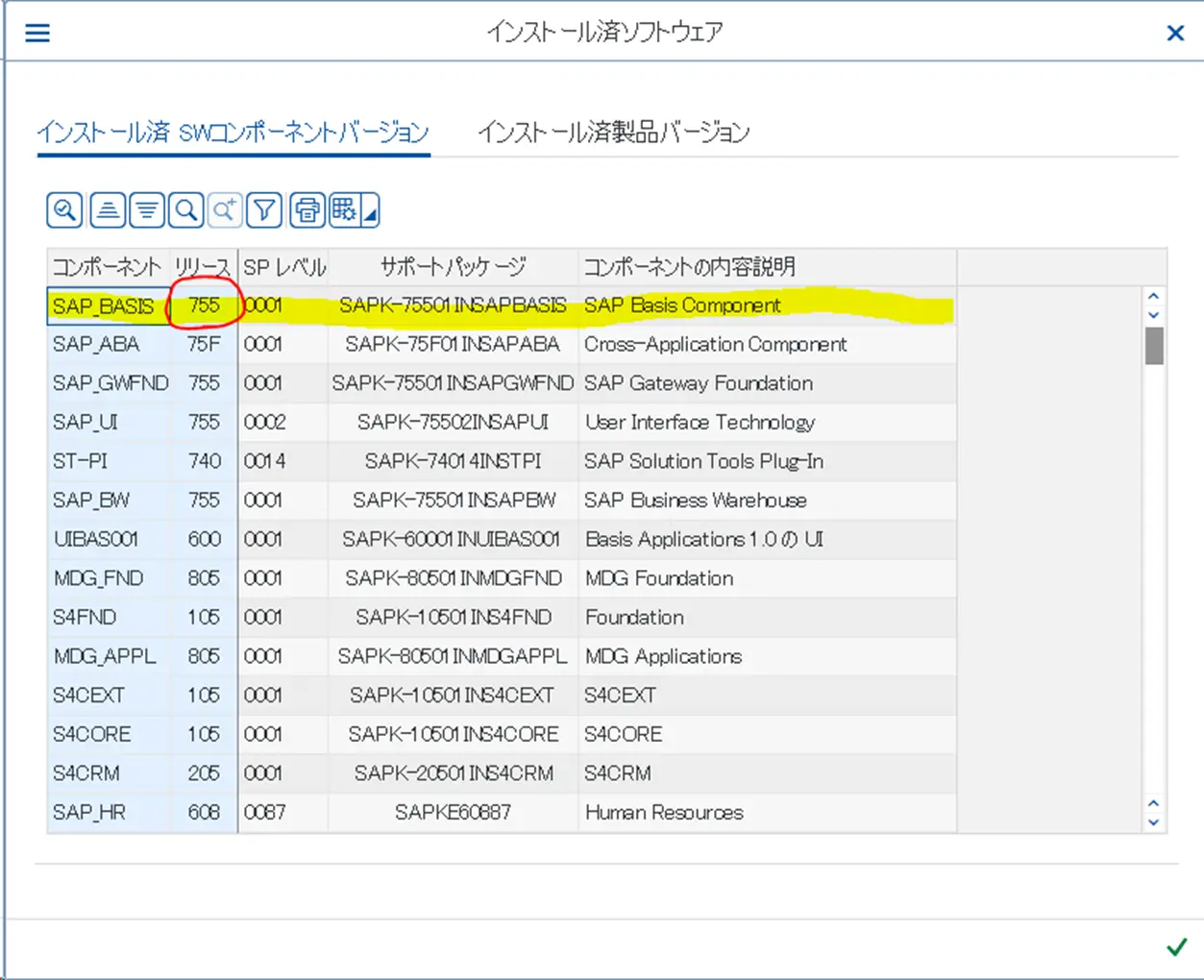This screenshot has height=980, width=1204.
Task: Click release value 608 in the SAP_HR row
Action: coord(204,813)
